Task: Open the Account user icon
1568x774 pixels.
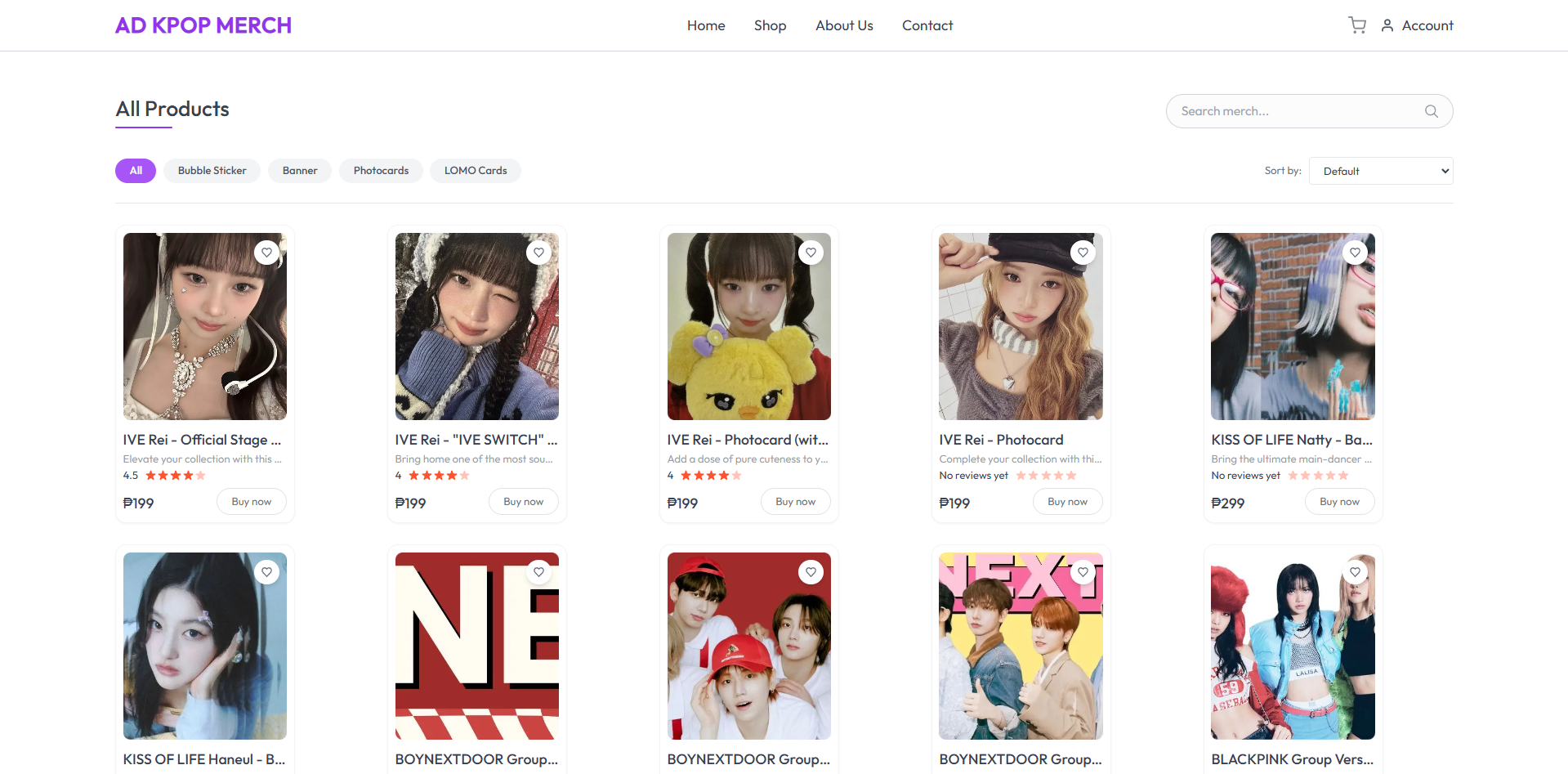Action: click(1387, 25)
